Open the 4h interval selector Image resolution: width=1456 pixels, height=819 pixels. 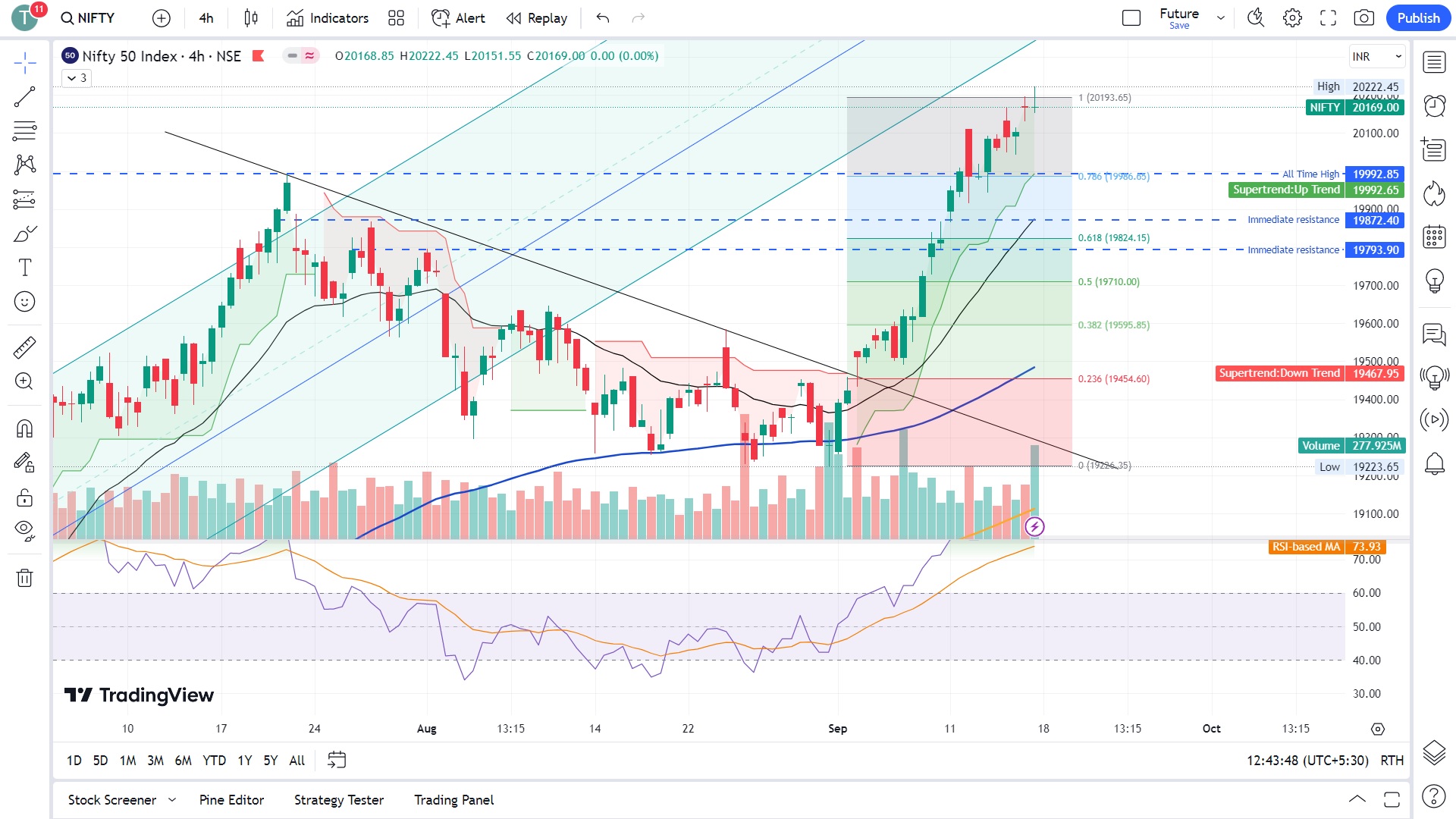pyautogui.click(x=206, y=18)
